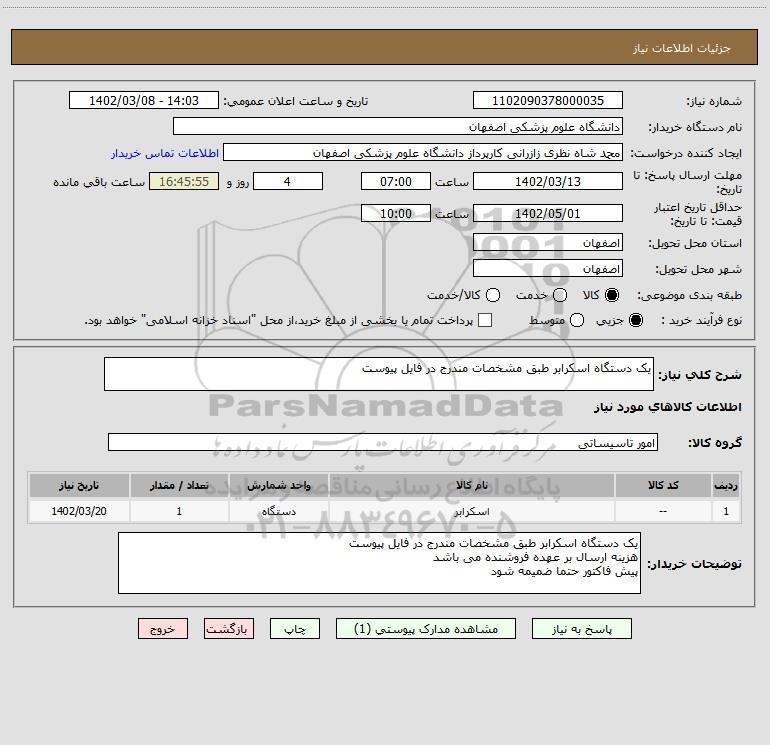Click the بازگشت back button

point(229,629)
